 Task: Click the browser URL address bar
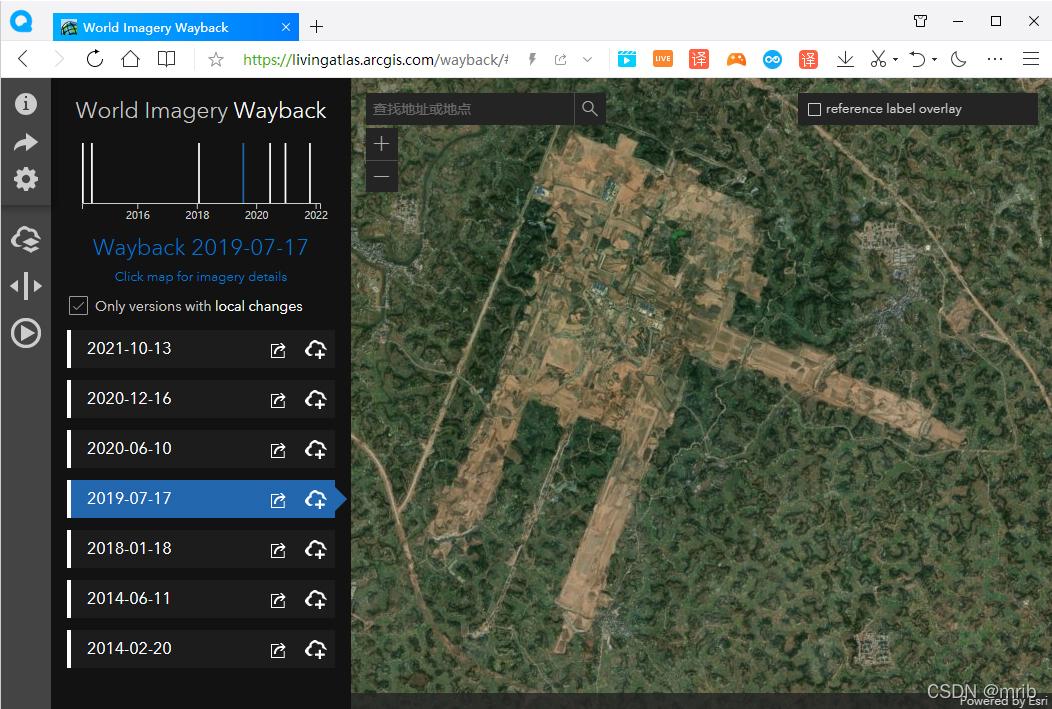375,60
